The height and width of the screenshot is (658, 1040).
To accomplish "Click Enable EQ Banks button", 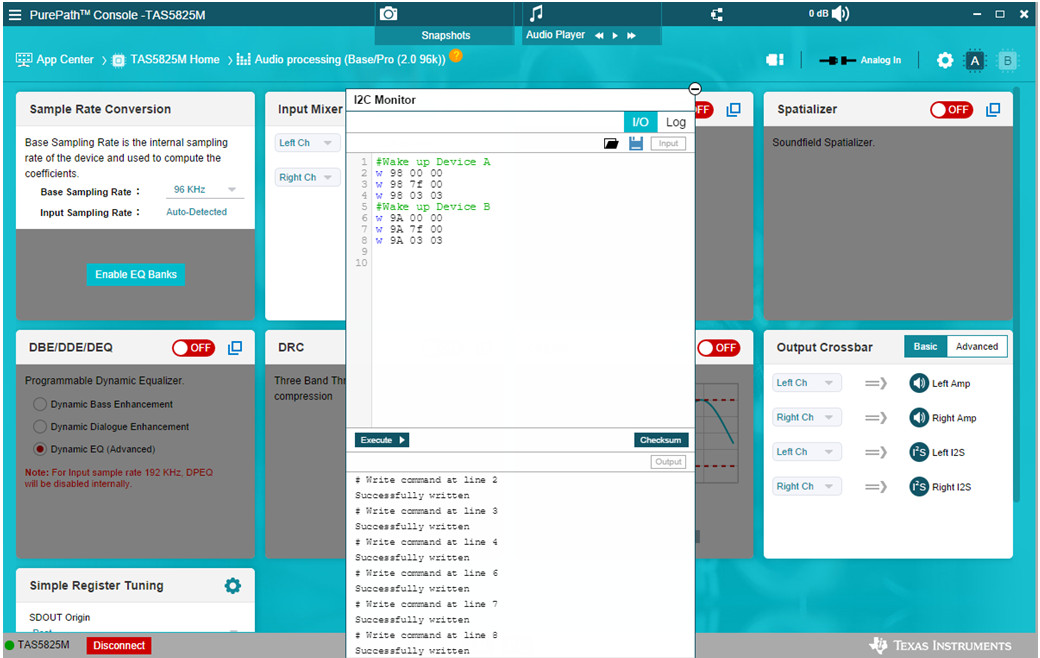I will (x=136, y=275).
